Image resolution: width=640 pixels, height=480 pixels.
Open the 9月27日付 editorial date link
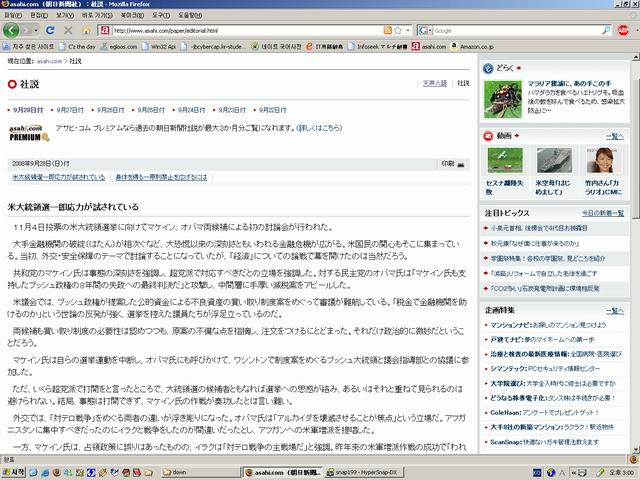pyautogui.click(x=70, y=110)
